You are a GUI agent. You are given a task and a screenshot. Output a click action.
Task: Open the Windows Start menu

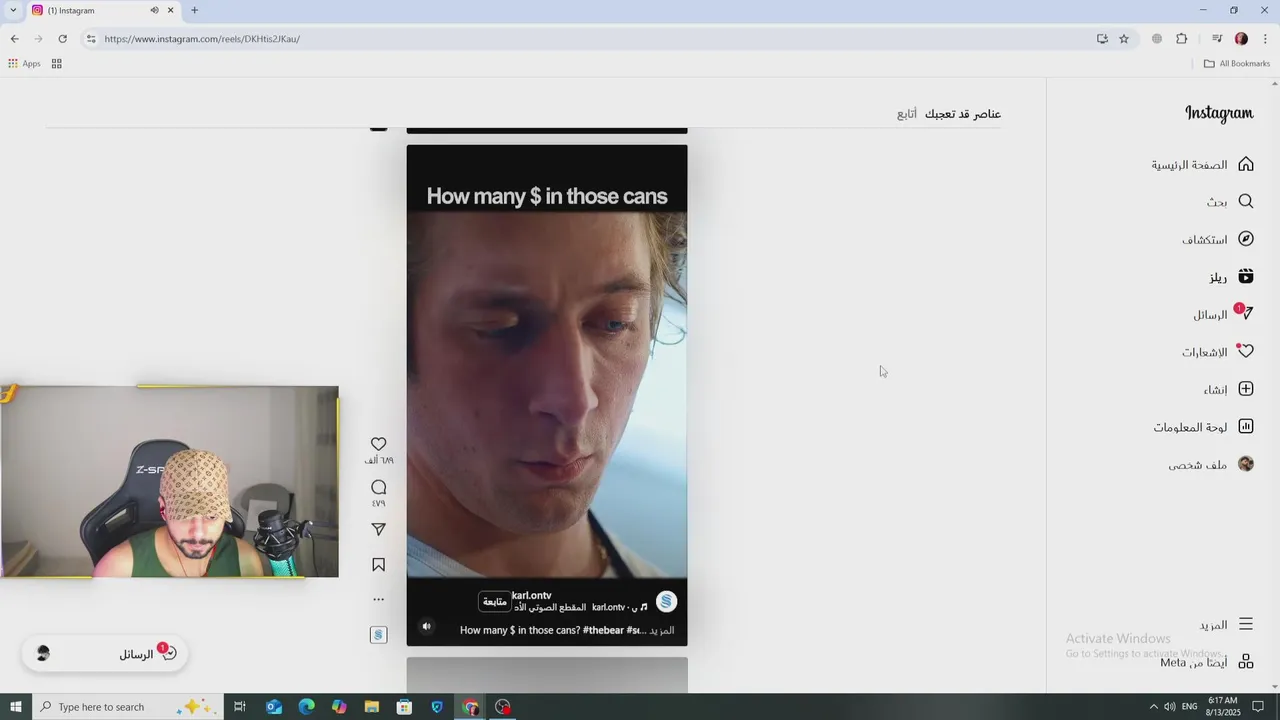(16, 707)
